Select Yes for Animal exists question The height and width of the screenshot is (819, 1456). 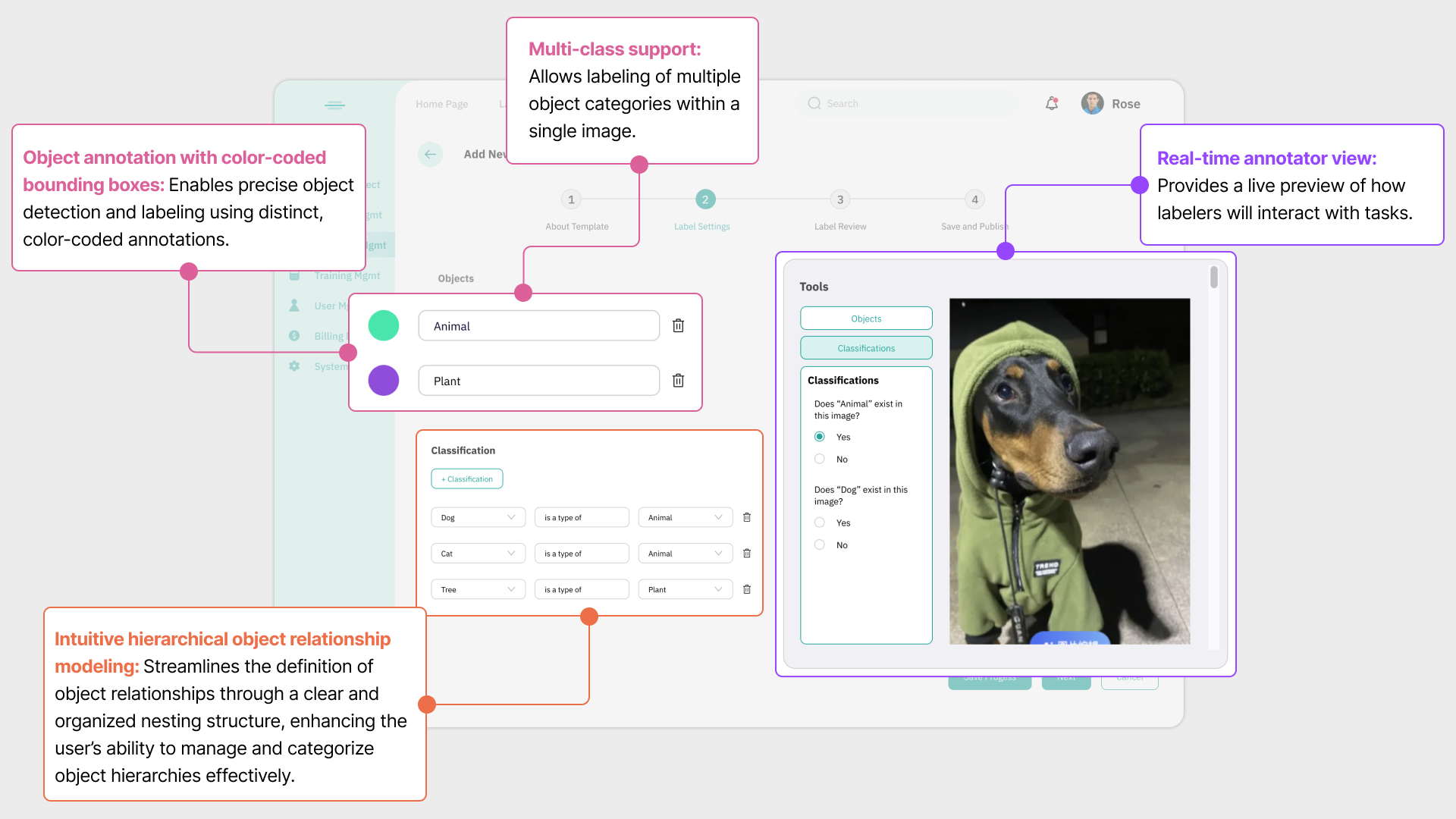click(820, 437)
